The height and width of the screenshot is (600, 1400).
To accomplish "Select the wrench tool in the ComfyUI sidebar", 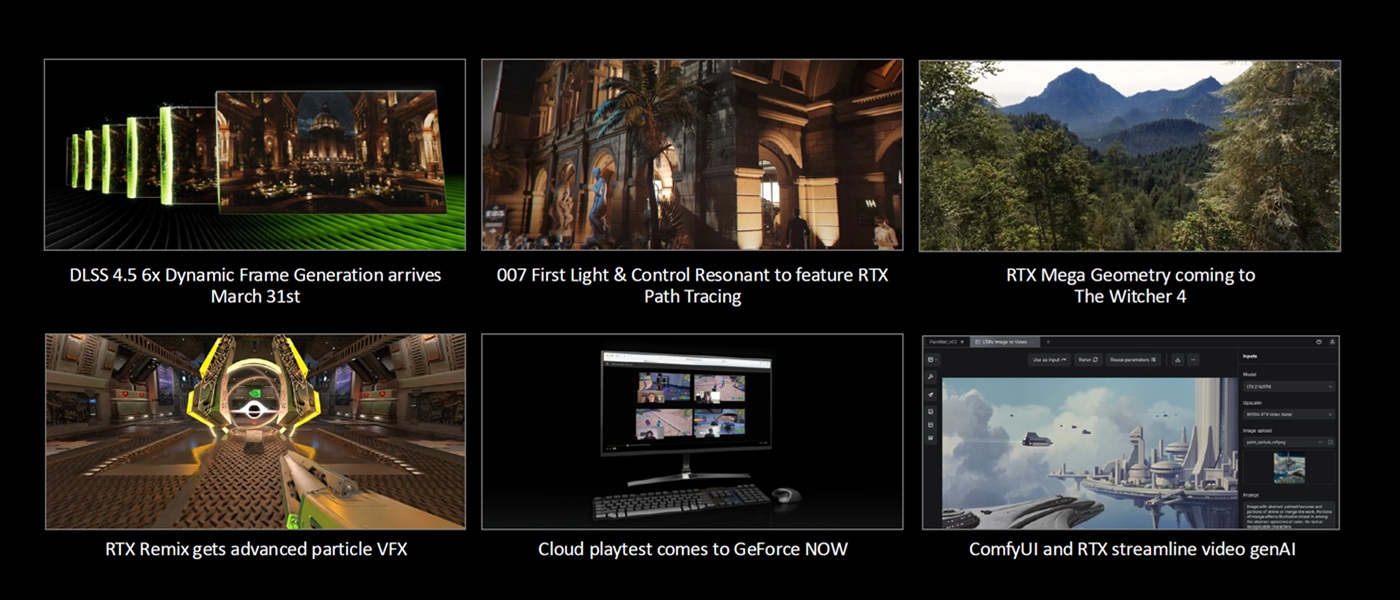I will coord(931,376).
